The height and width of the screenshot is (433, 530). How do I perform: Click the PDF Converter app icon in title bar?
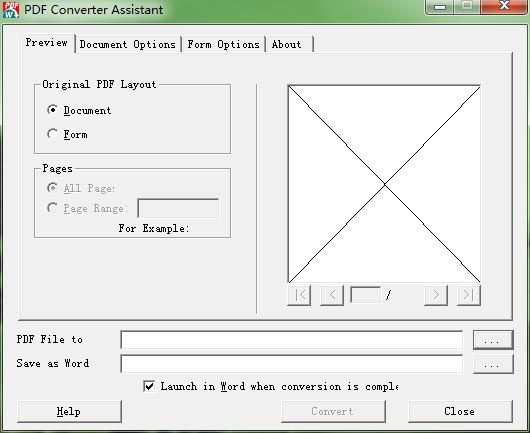(x=11, y=9)
